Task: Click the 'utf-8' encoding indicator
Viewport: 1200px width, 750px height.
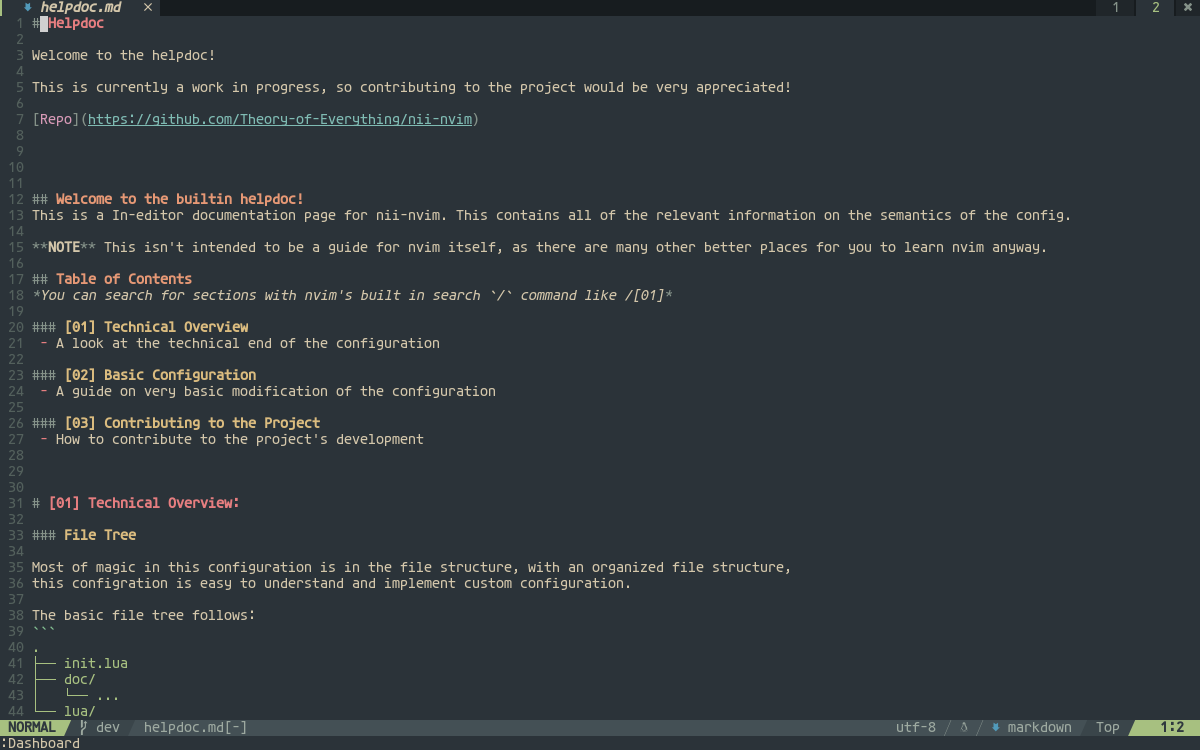Action: [x=916, y=727]
